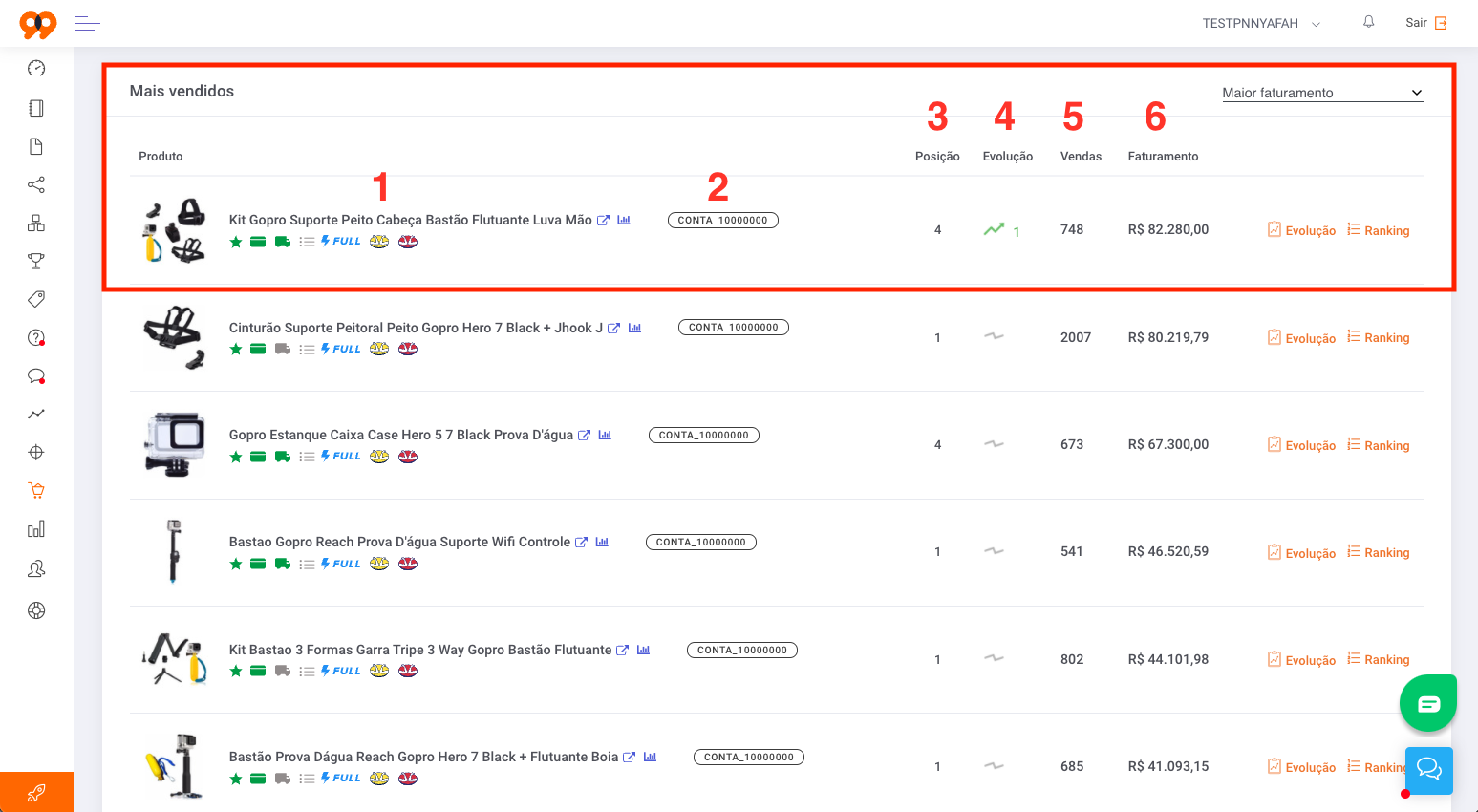The width and height of the screenshot is (1478, 812).
Task: Open the document page icon in sidebar
Action: pos(36,146)
